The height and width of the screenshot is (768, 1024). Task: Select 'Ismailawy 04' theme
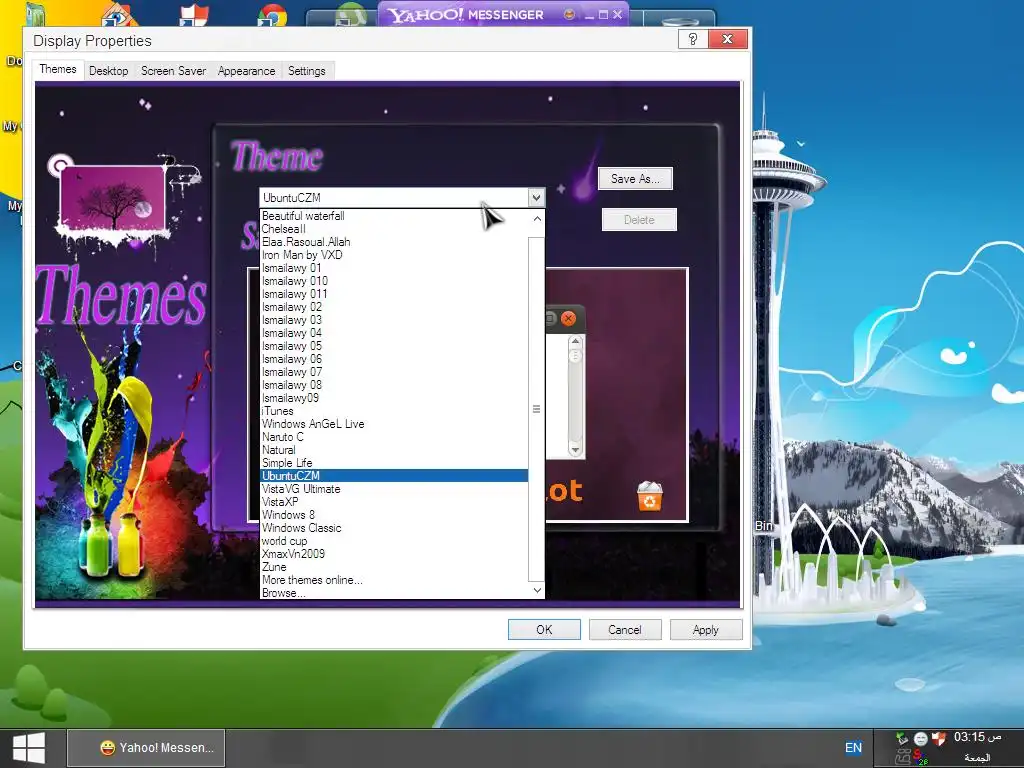tap(394, 333)
